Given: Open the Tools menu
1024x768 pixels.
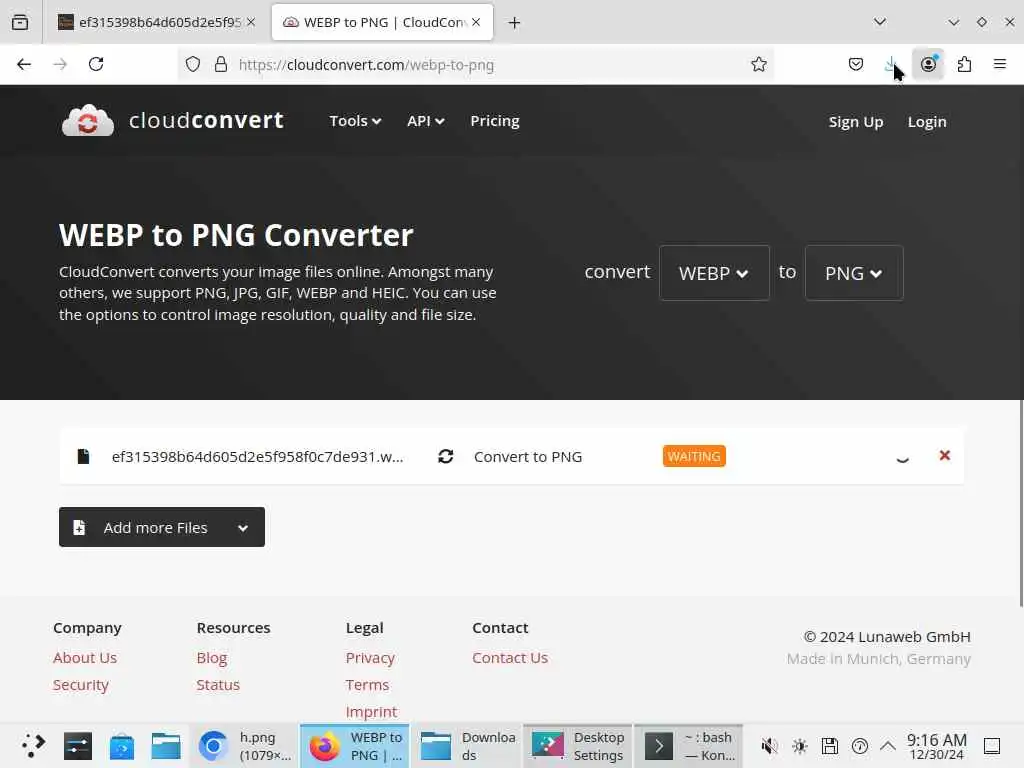Looking at the screenshot, I should coord(355,121).
